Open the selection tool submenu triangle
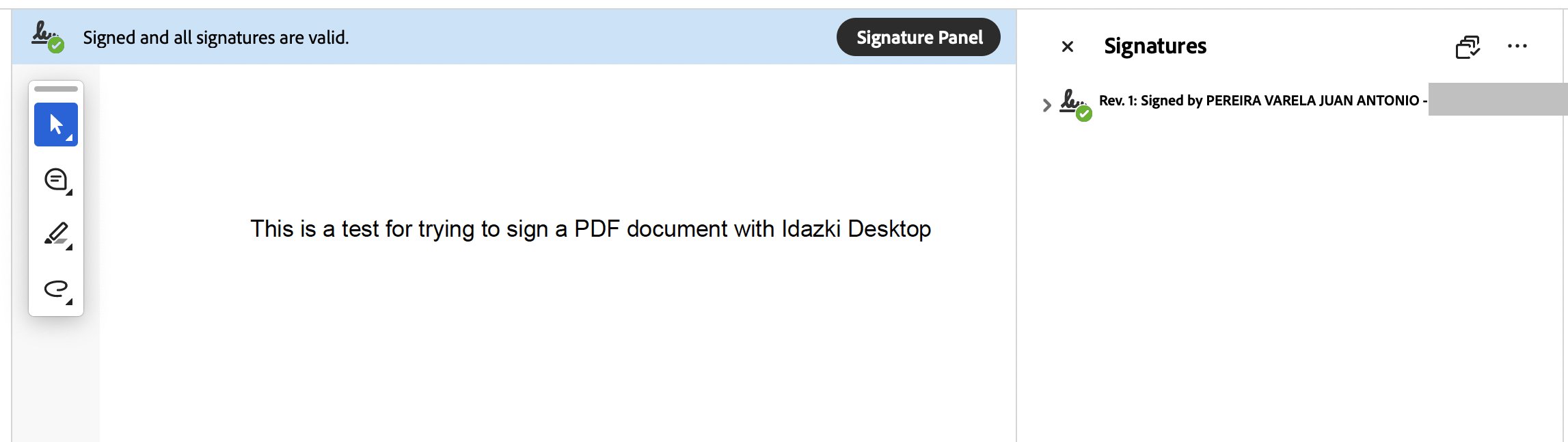The image size is (1568, 442). [69, 138]
